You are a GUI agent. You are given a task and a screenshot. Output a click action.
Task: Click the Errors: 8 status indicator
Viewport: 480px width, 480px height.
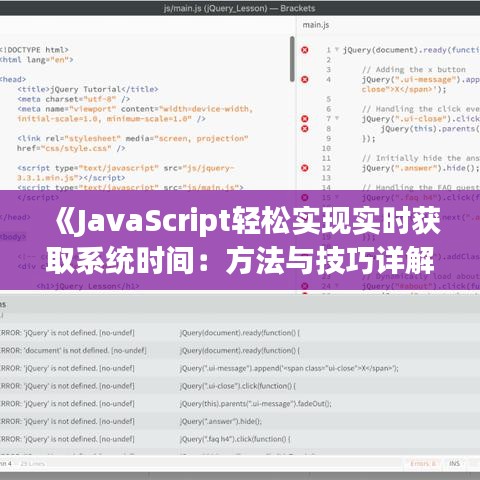(x=423, y=464)
